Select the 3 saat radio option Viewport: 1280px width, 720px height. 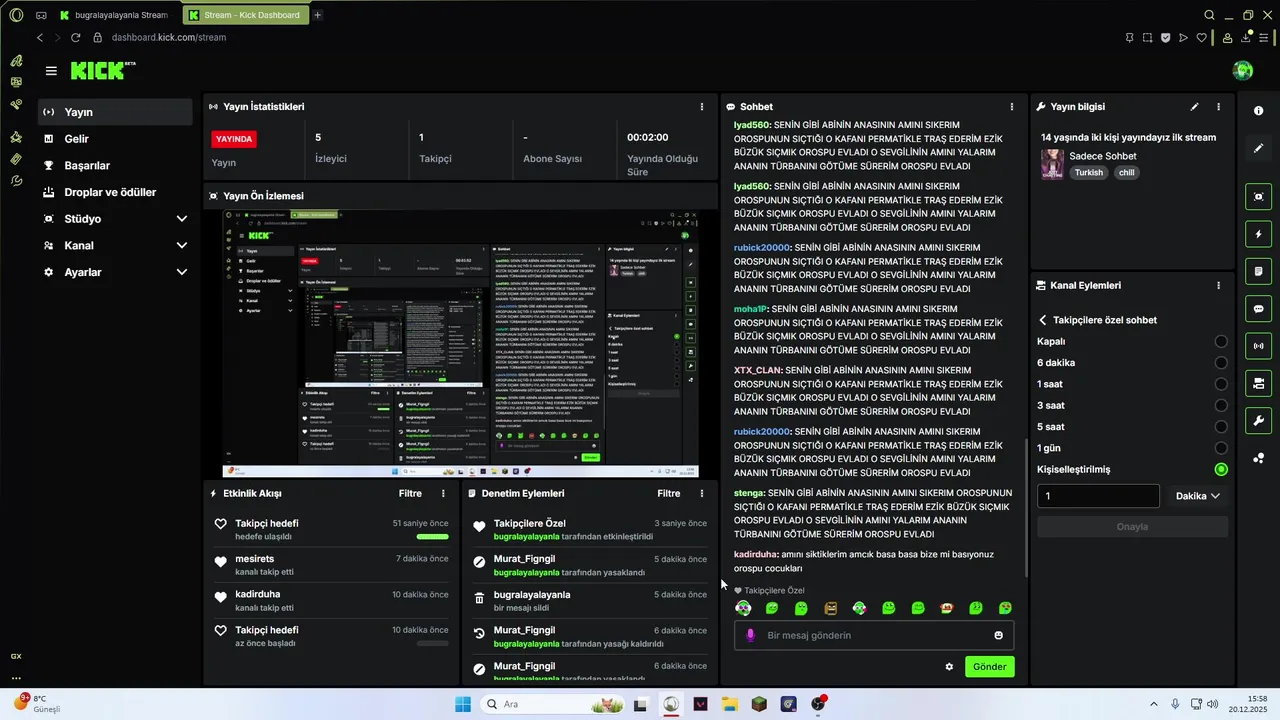point(1221,405)
